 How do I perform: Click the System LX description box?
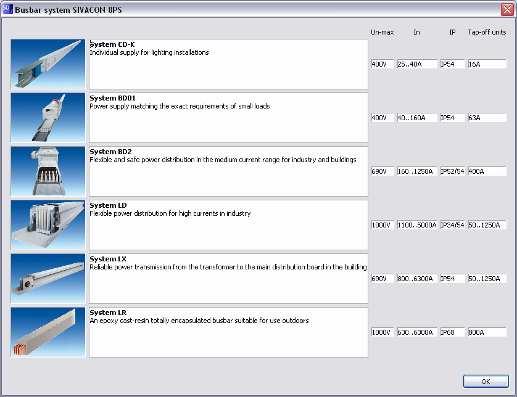(228, 279)
